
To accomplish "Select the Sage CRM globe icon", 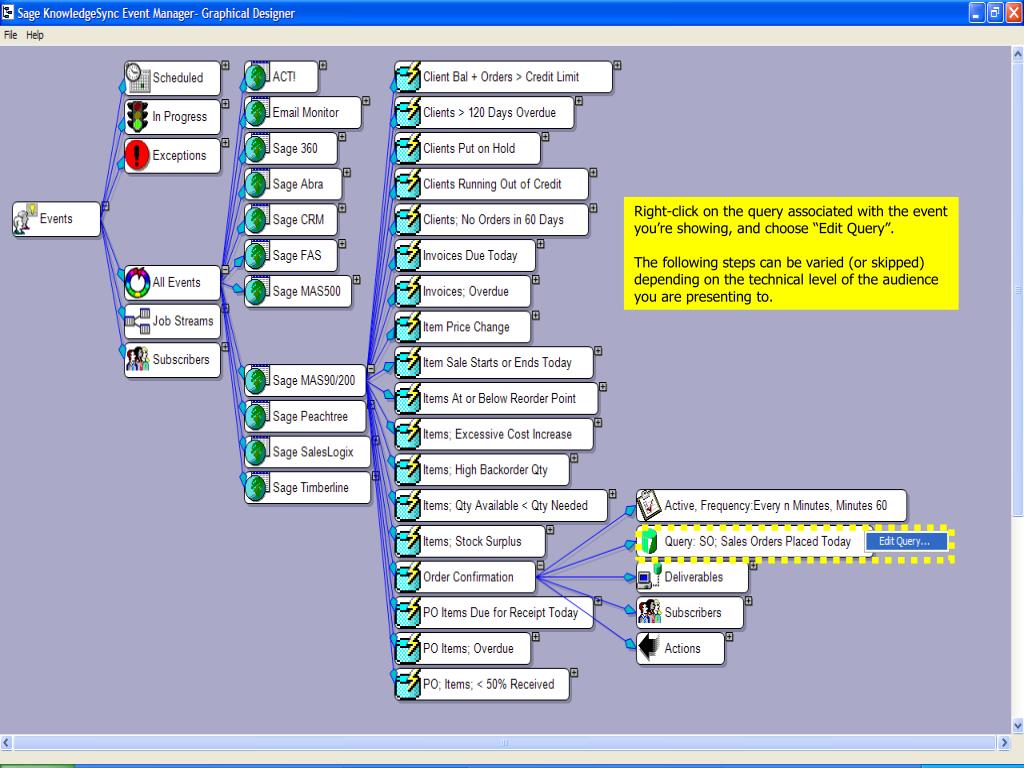I will (257, 219).
